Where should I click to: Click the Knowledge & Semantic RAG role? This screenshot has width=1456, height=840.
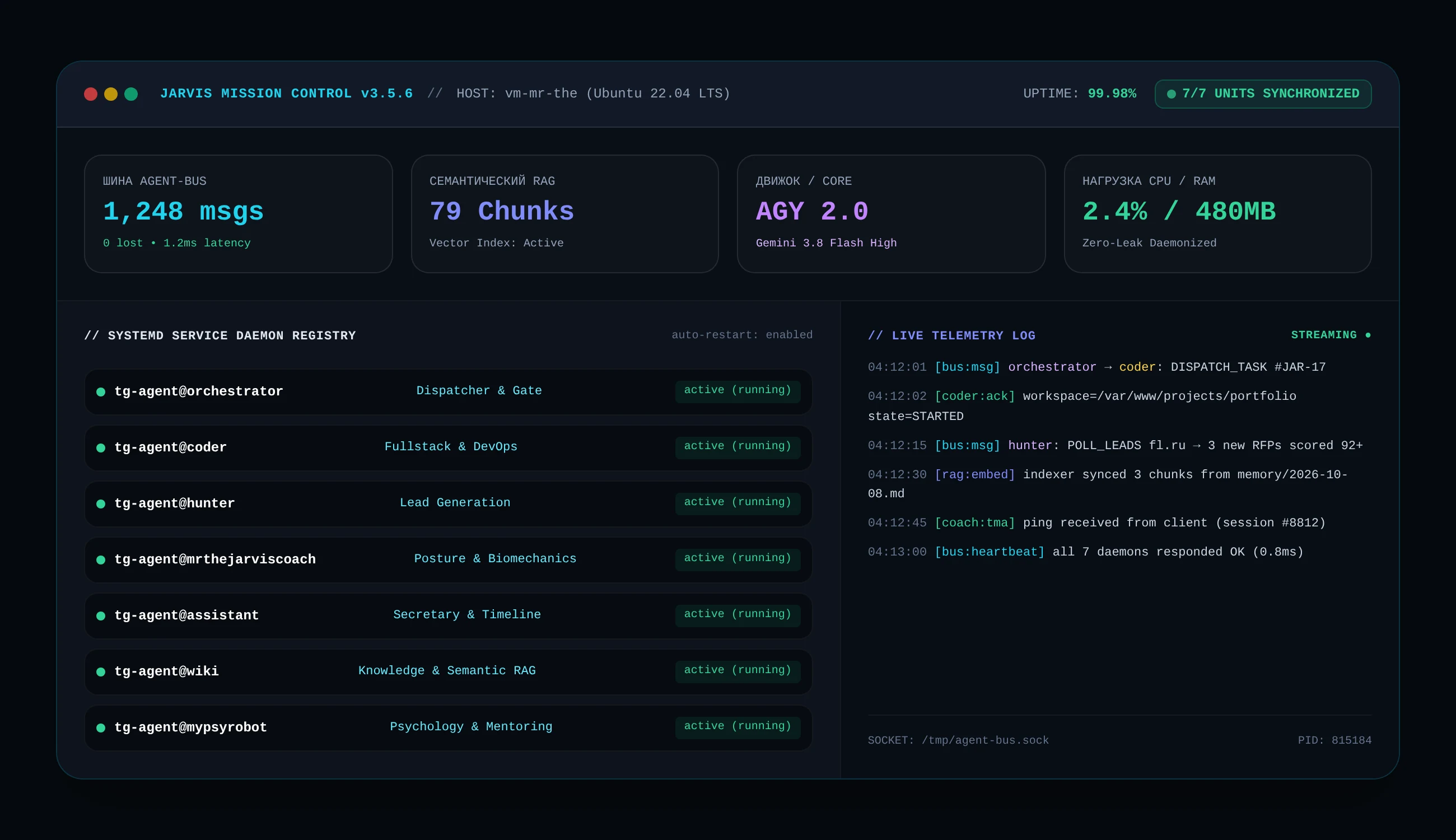[446, 670]
